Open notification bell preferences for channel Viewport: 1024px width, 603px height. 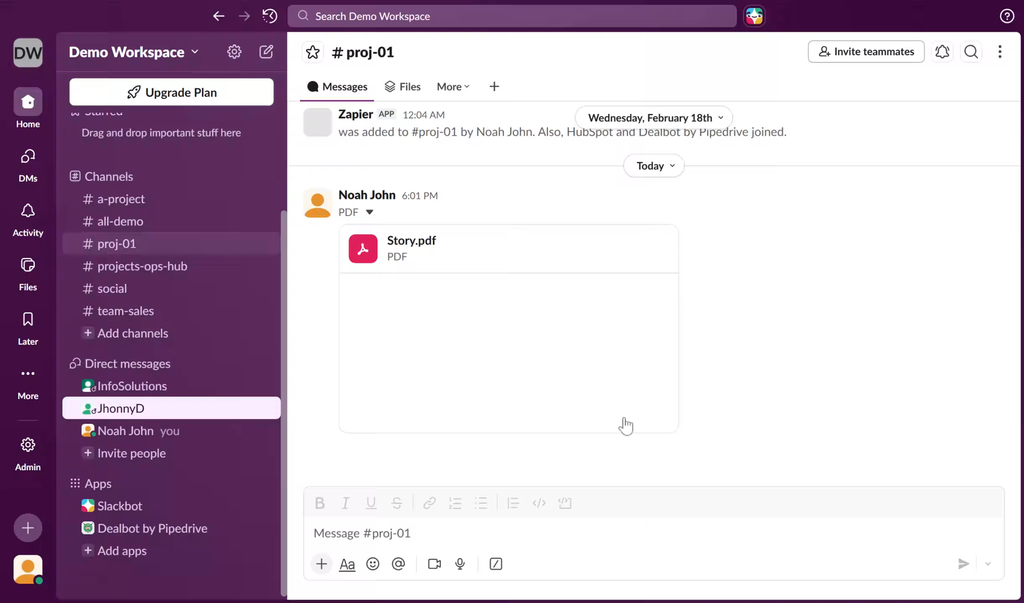[942, 52]
